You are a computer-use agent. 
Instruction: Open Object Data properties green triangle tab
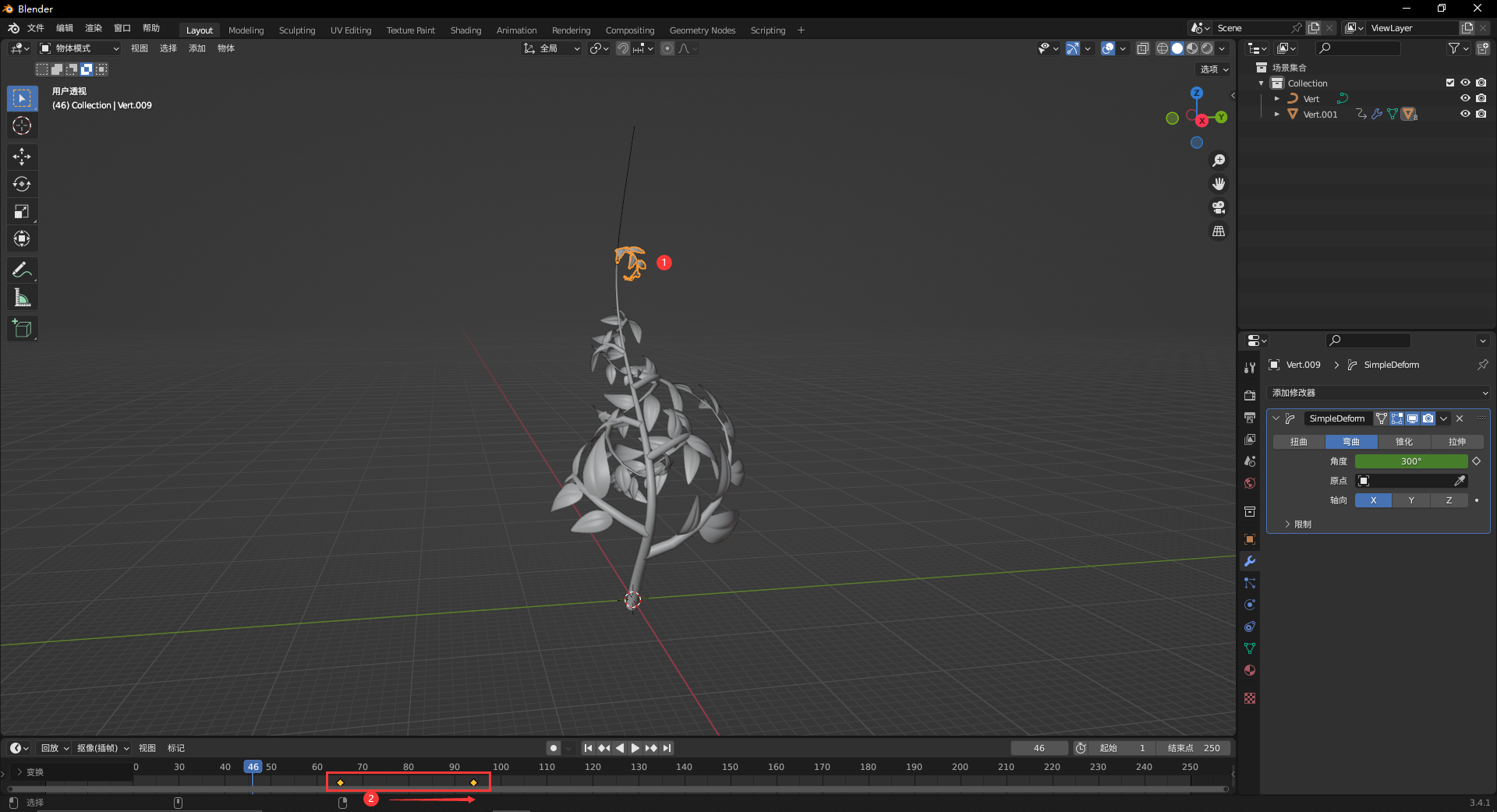(x=1250, y=648)
